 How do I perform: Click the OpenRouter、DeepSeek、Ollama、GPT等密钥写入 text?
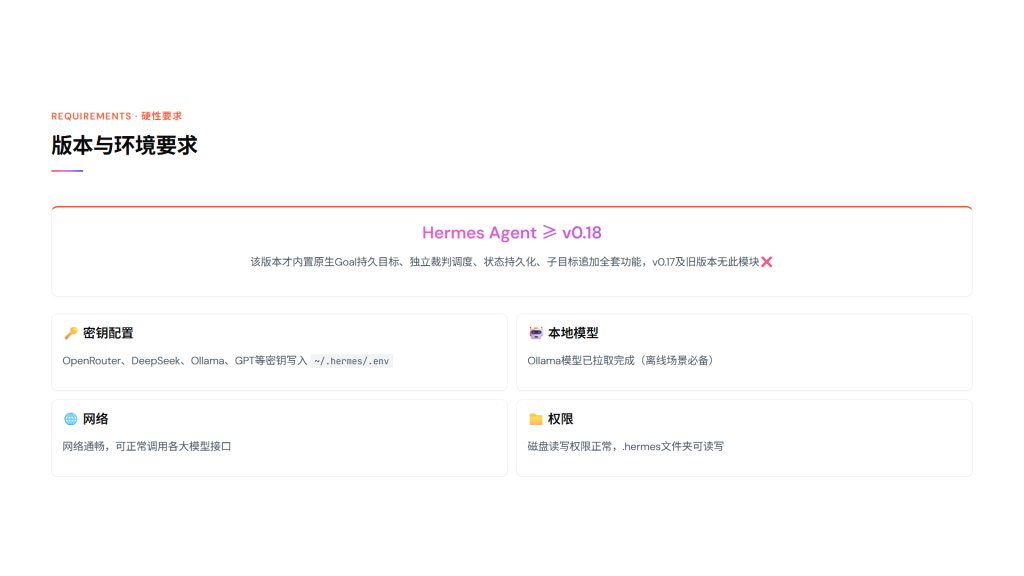pyautogui.click(x=185, y=360)
